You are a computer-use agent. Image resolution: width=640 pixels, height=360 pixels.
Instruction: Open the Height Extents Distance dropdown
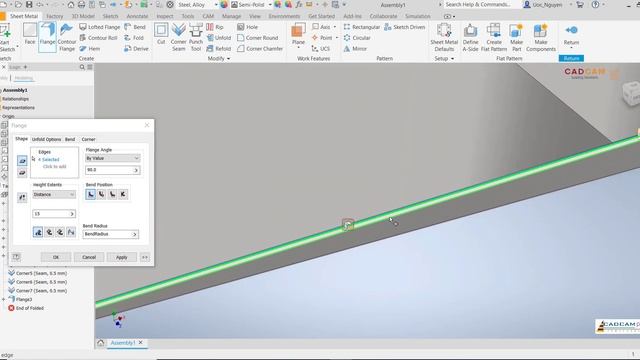tap(54, 195)
